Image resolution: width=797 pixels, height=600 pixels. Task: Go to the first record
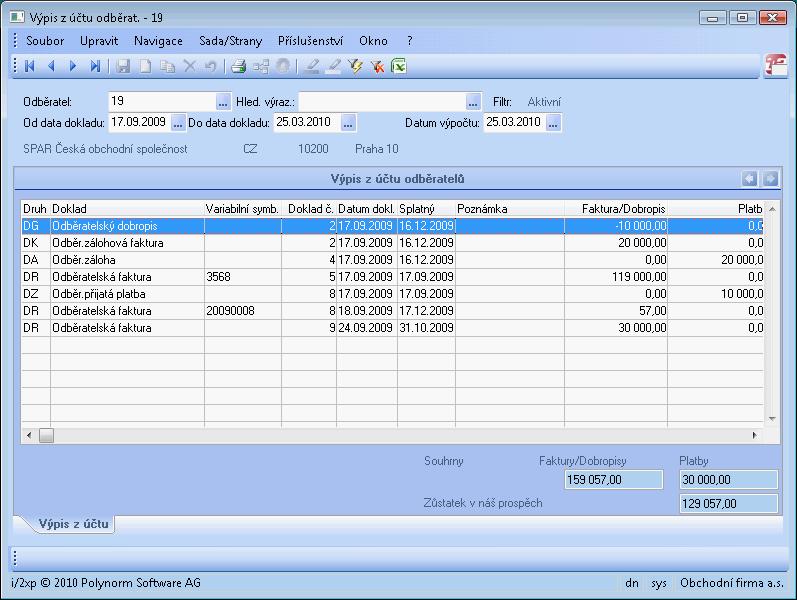[29, 66]
